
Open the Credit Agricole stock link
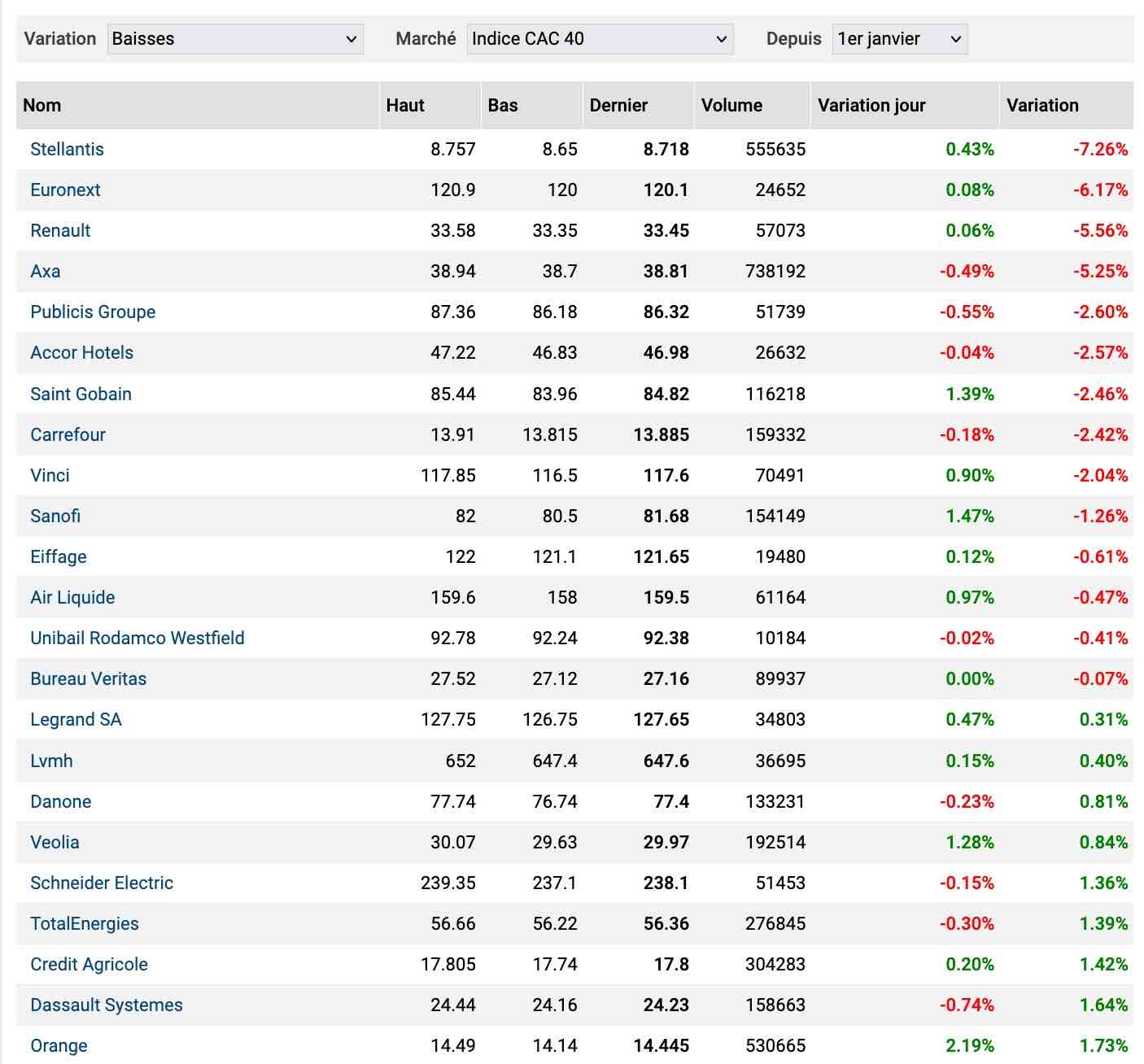tap(89, 965)
